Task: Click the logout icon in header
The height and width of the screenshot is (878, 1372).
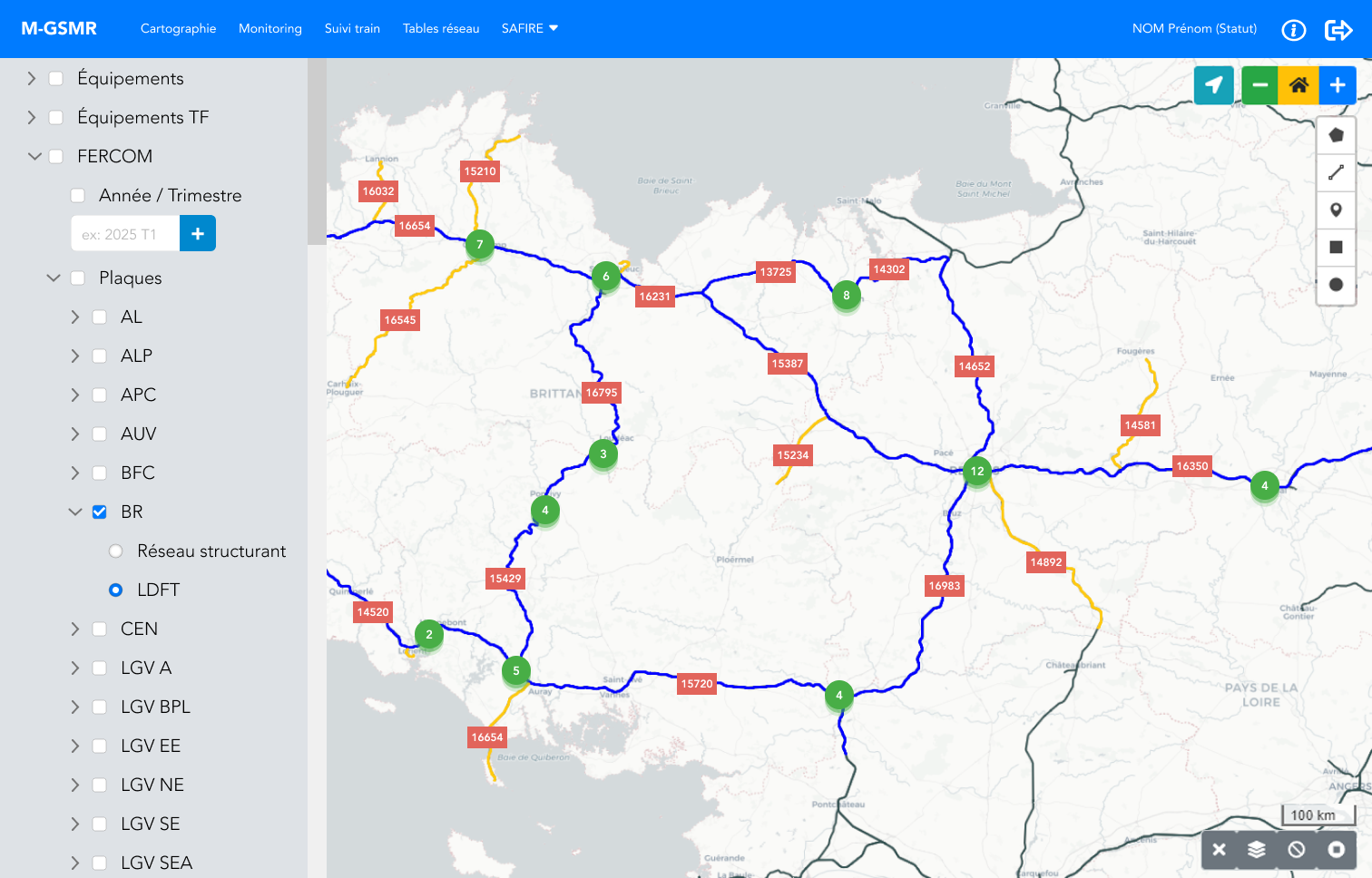Action: (x=1338, y=30)
